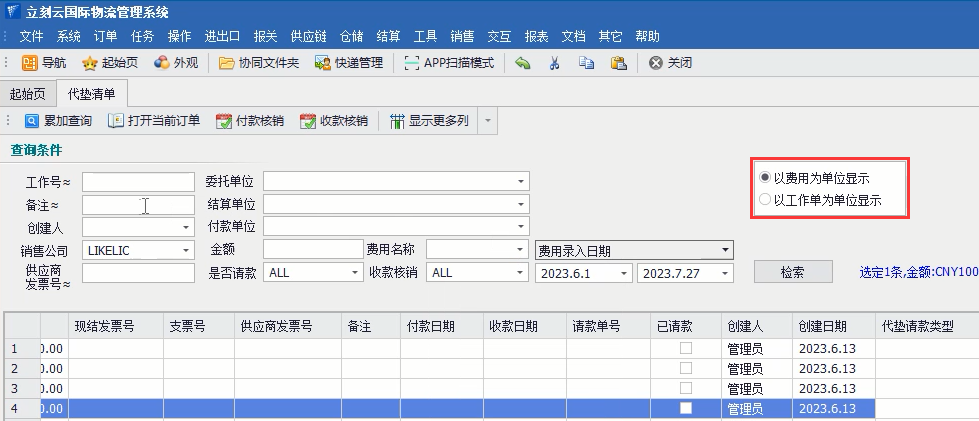Click into the 工作号 input field
This screenshot has width=979, height=421.
[139, 182]
